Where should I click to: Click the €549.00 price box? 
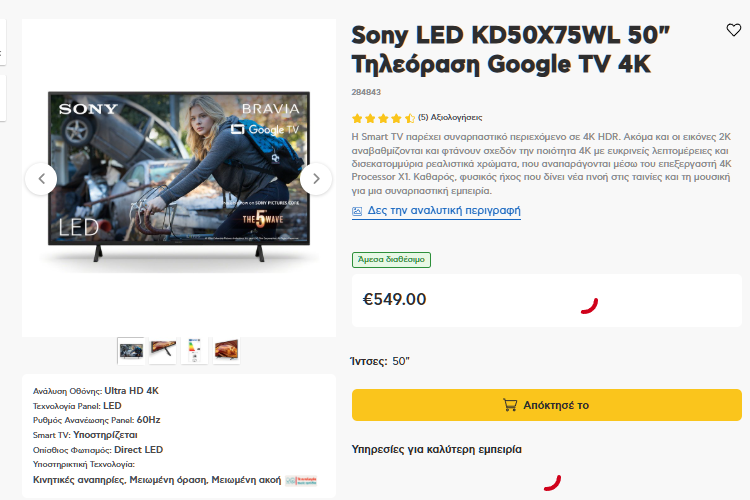pyautogui.click(x=547, y=300)
